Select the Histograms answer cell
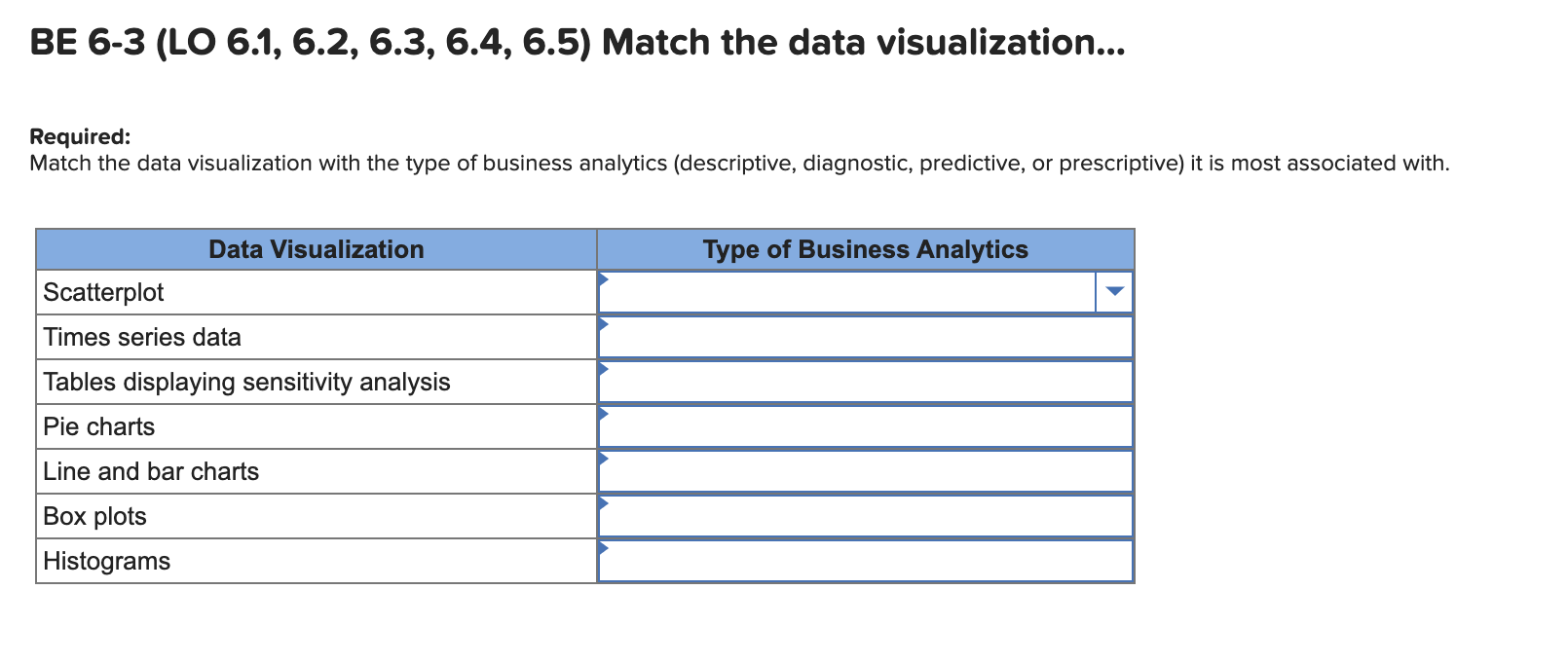 tap(866, 561)
